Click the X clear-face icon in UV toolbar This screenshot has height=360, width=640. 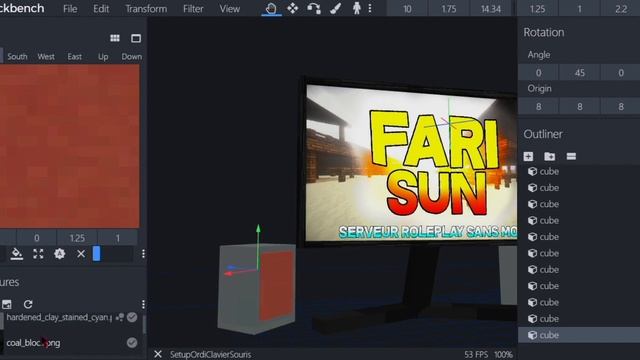point(81,254)
